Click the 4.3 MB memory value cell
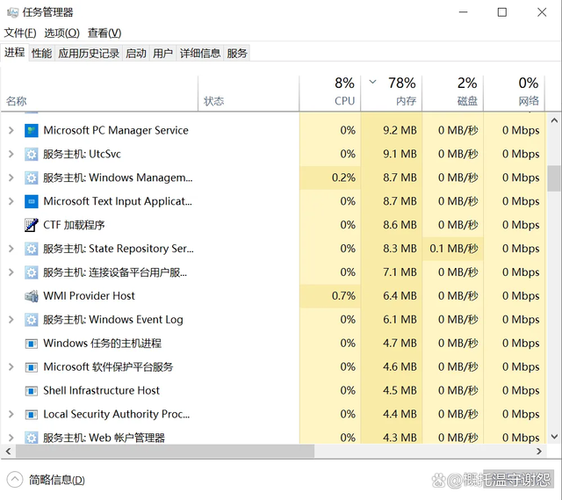 391,438
